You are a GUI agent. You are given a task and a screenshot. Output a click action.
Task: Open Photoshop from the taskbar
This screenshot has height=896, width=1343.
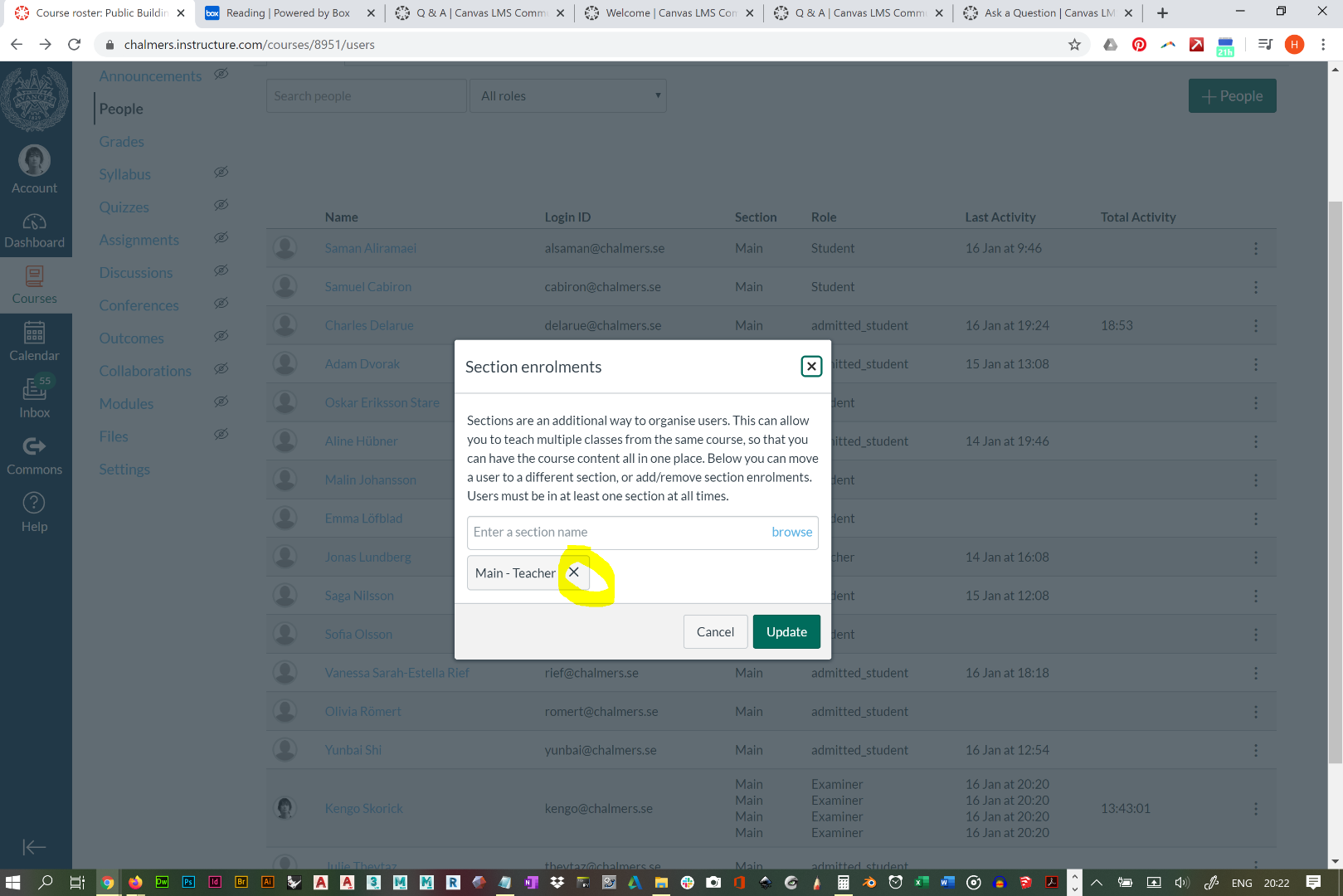pos(188,882)
